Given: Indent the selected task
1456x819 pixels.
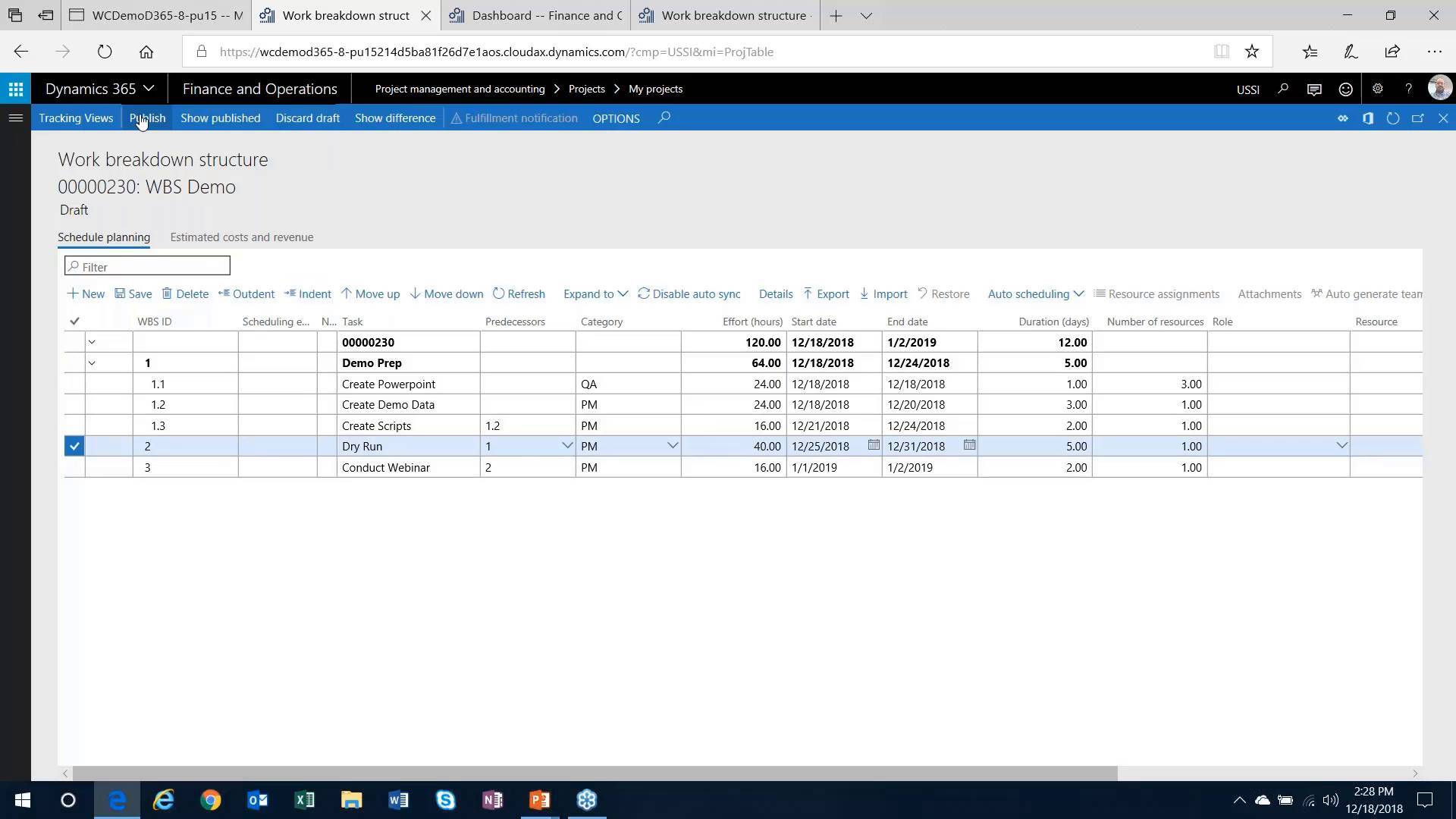Looking at the screenshot, I should [307, 293].
